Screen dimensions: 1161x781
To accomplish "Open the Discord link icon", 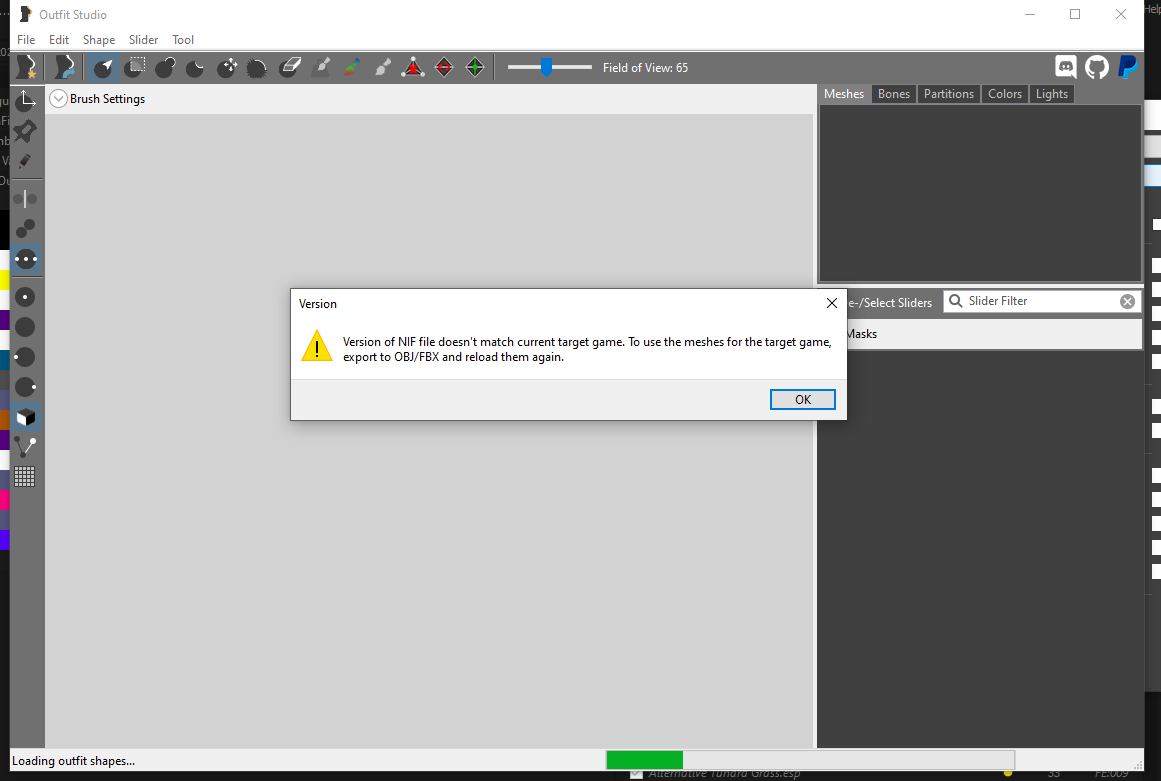I will coord(1065,67).
